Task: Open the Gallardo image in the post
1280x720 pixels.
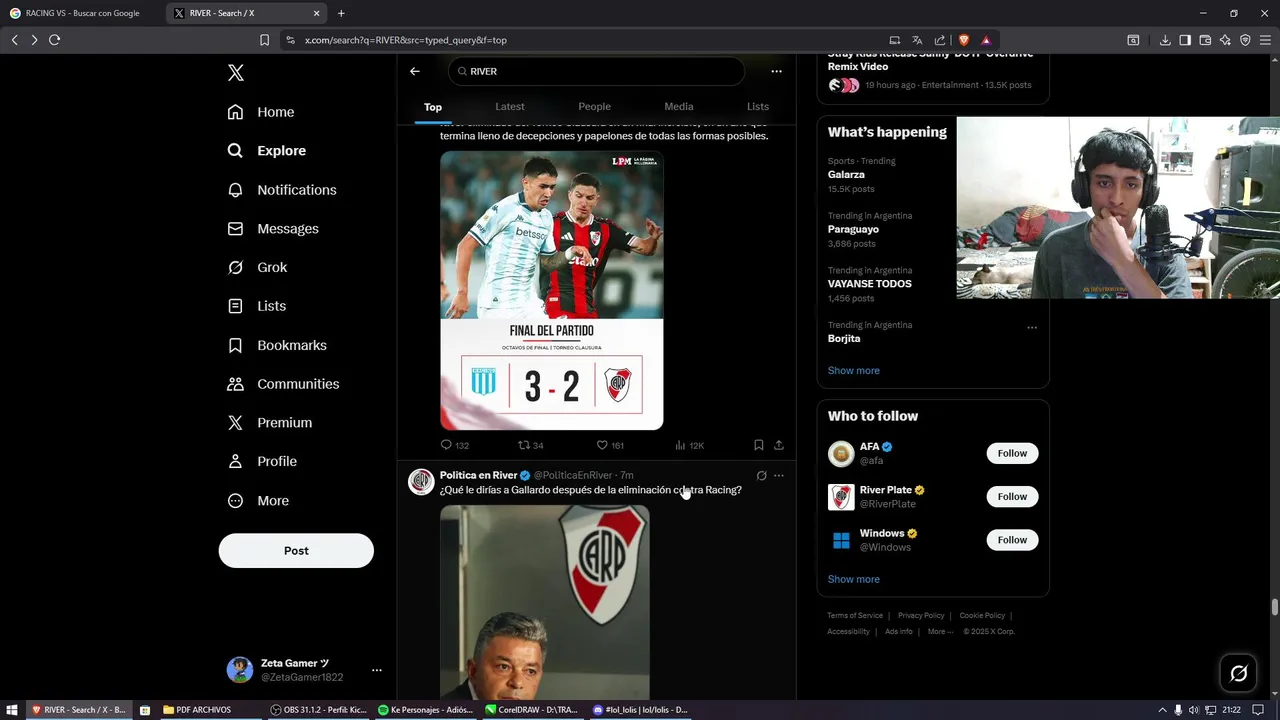Action: (545, 602)
